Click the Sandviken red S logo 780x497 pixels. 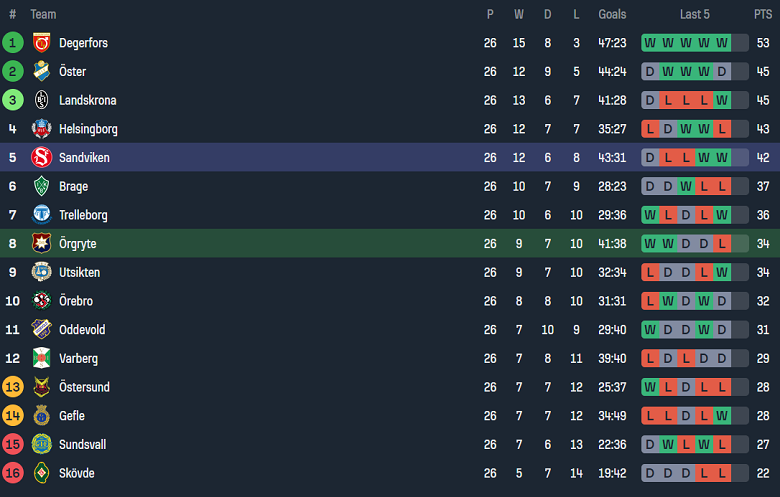point(41,157)
